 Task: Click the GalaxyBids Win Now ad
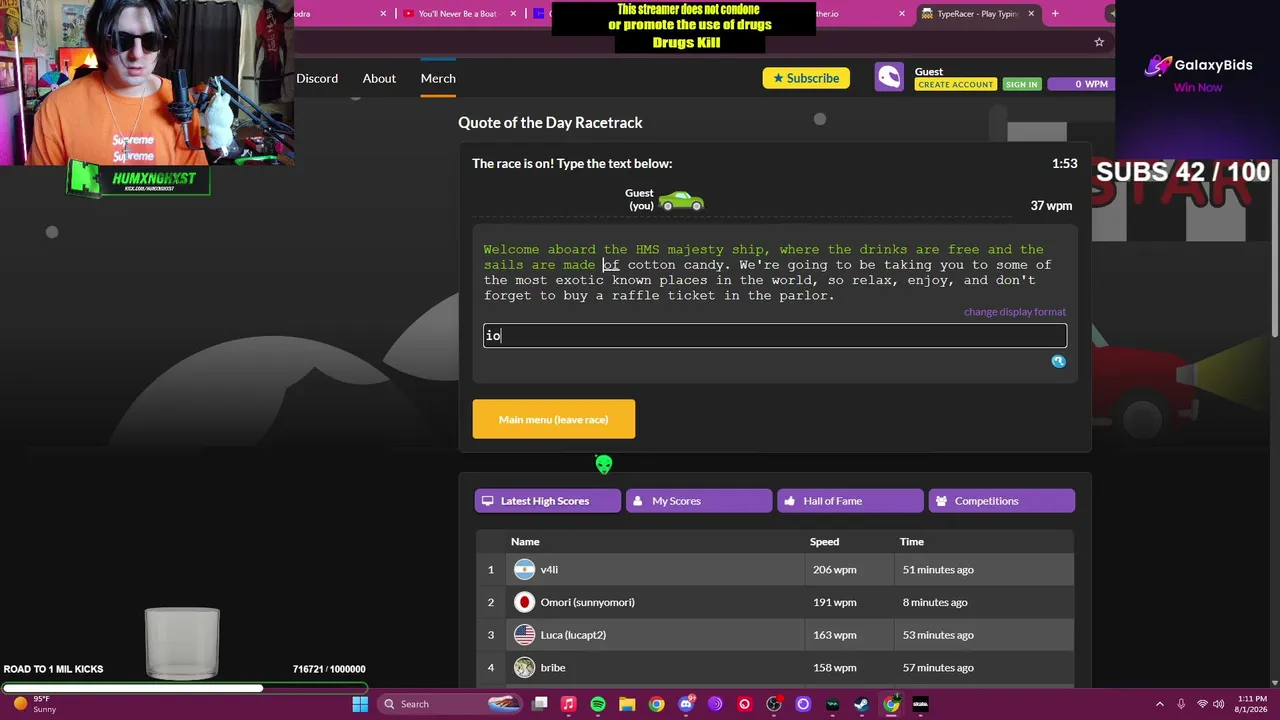click(1198, 75)
